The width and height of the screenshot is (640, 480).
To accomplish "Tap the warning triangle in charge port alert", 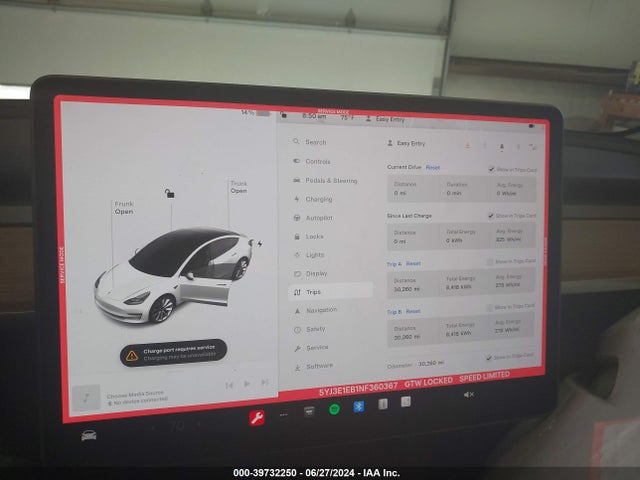I will (132, 356).
